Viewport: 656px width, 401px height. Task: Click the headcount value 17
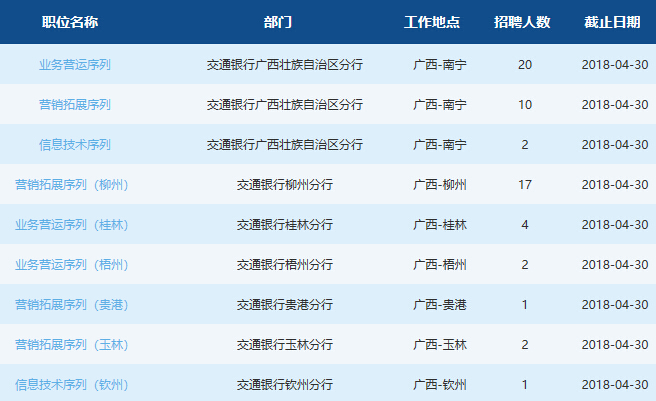click(525, 185)
